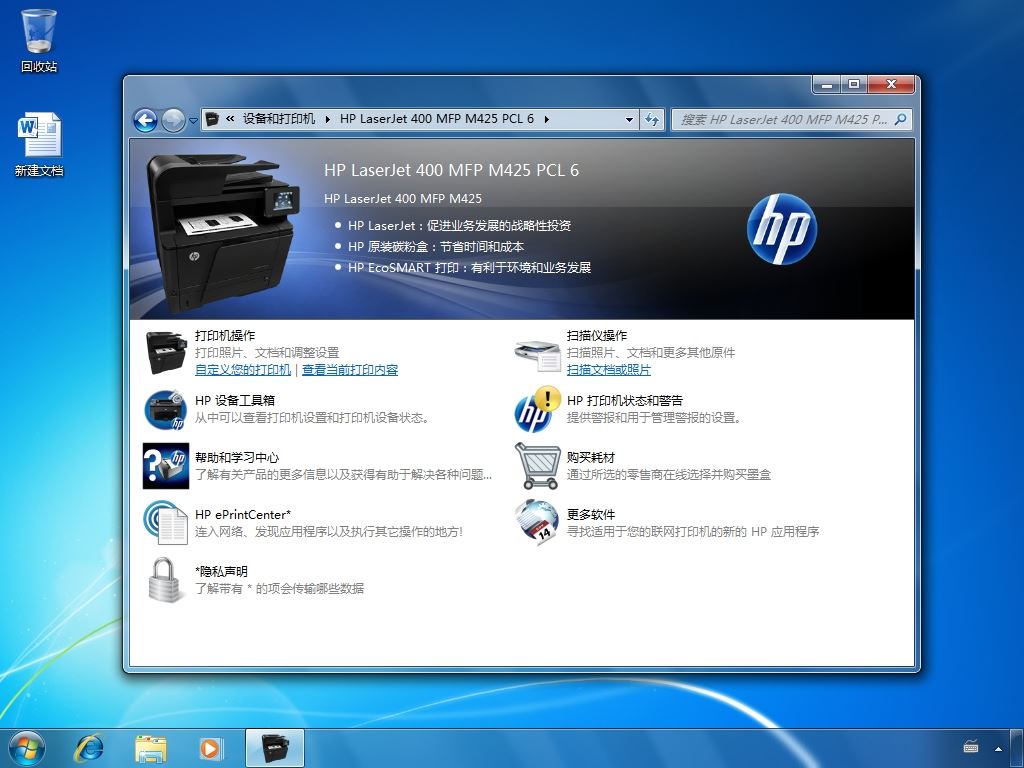The image size is (1024, 768).
Task: Click the 提供警报和用于管理警报的设置 description
Action: point(654,418)
